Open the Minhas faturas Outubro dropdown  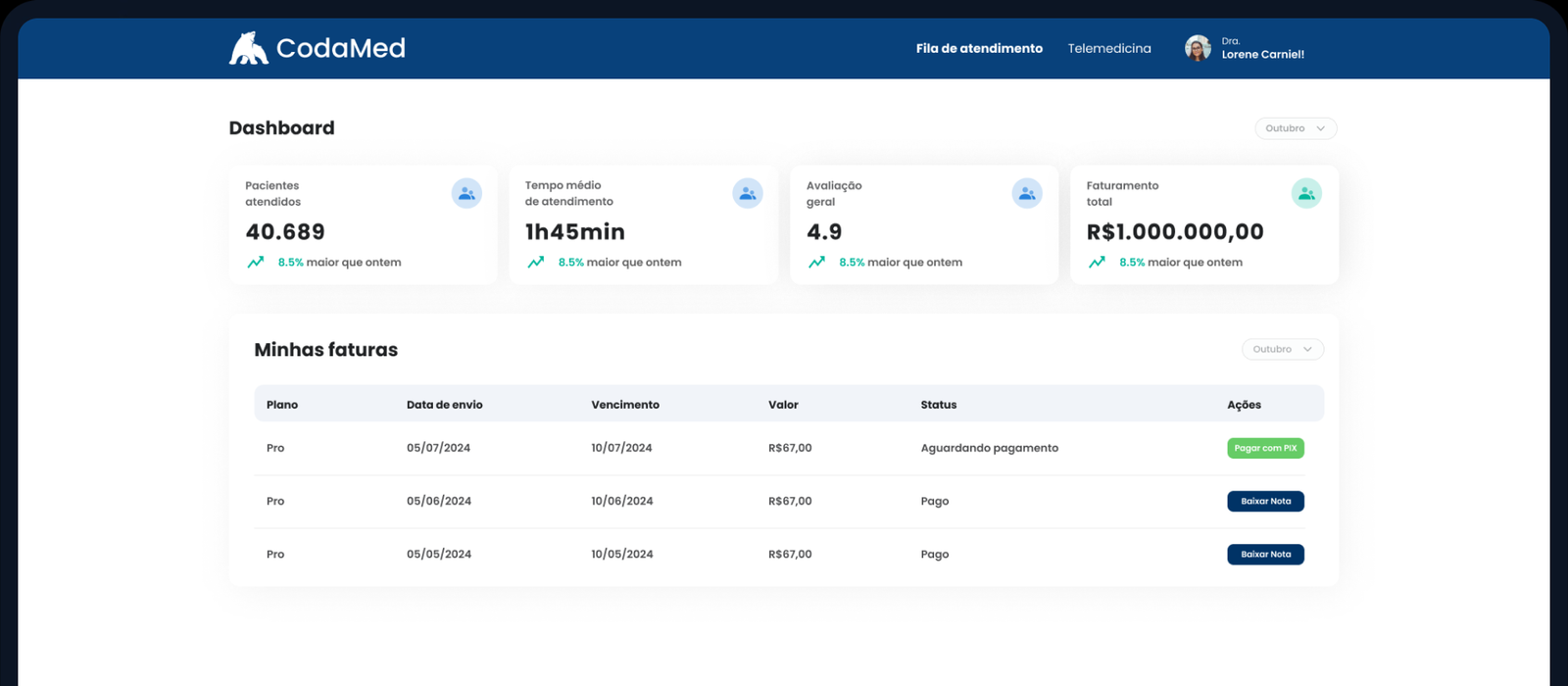pyautogui.click(x=1282, y=350)
